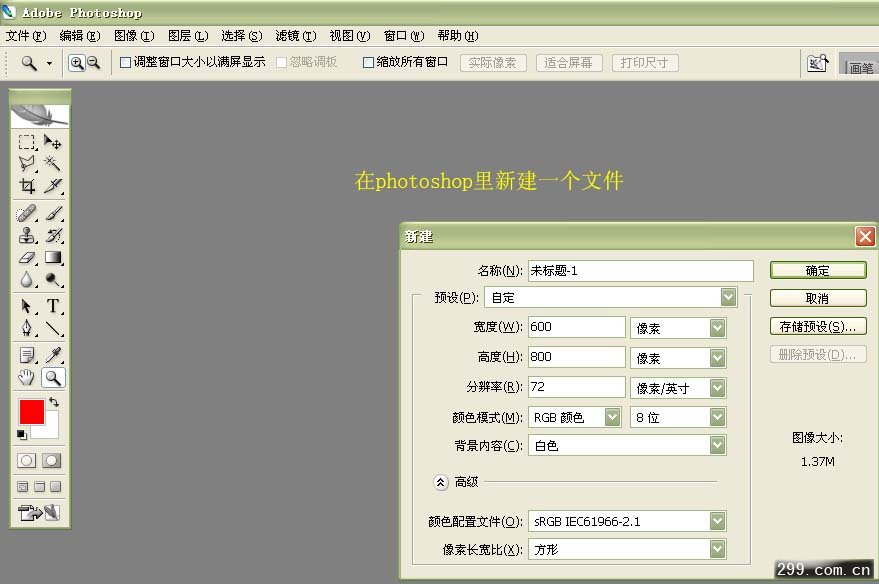The width and height of the screenshot is (879, 584).
Task: Click the swap foreground/background colors arrow
Action: [54, 402]
